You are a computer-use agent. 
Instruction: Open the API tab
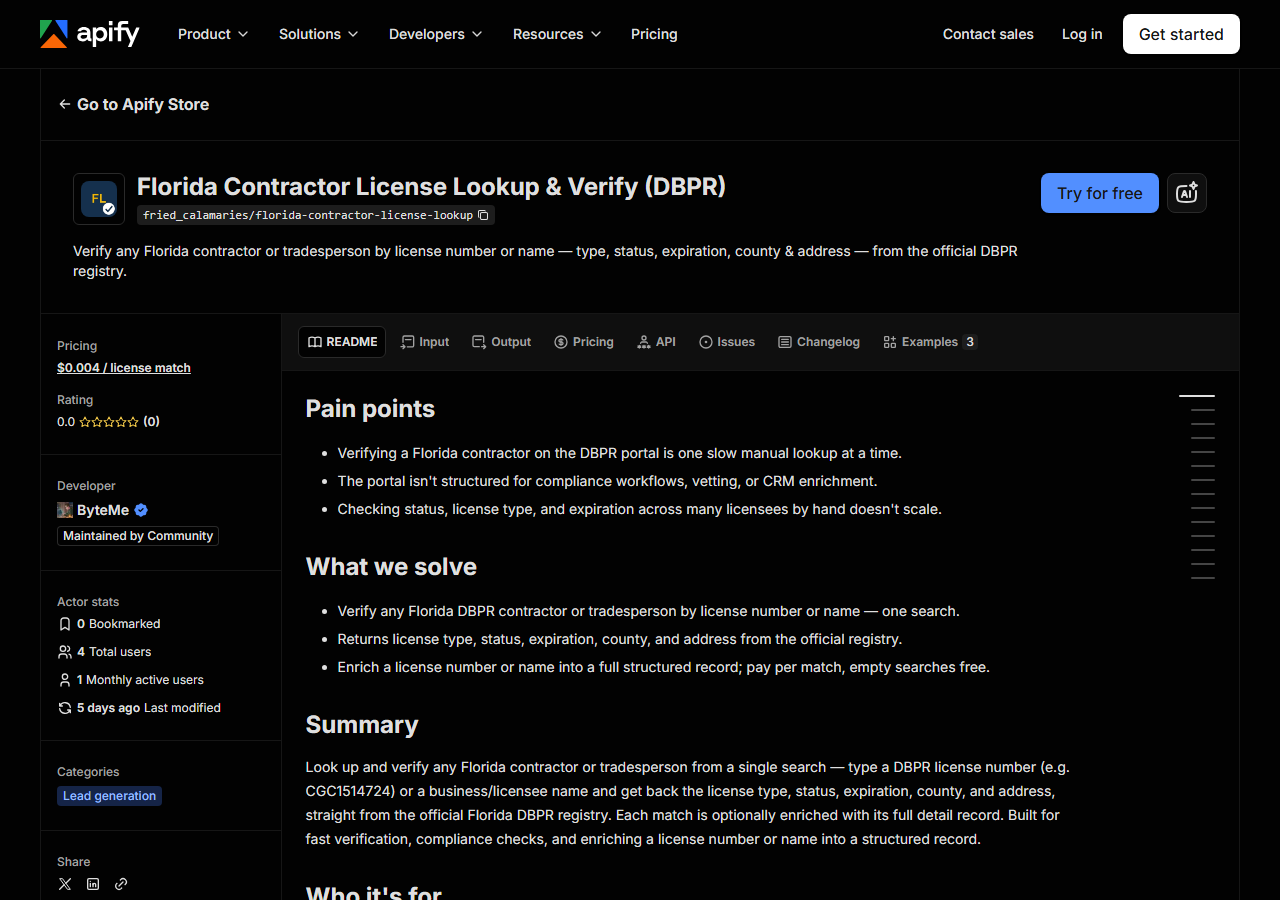tap(657, 342)
